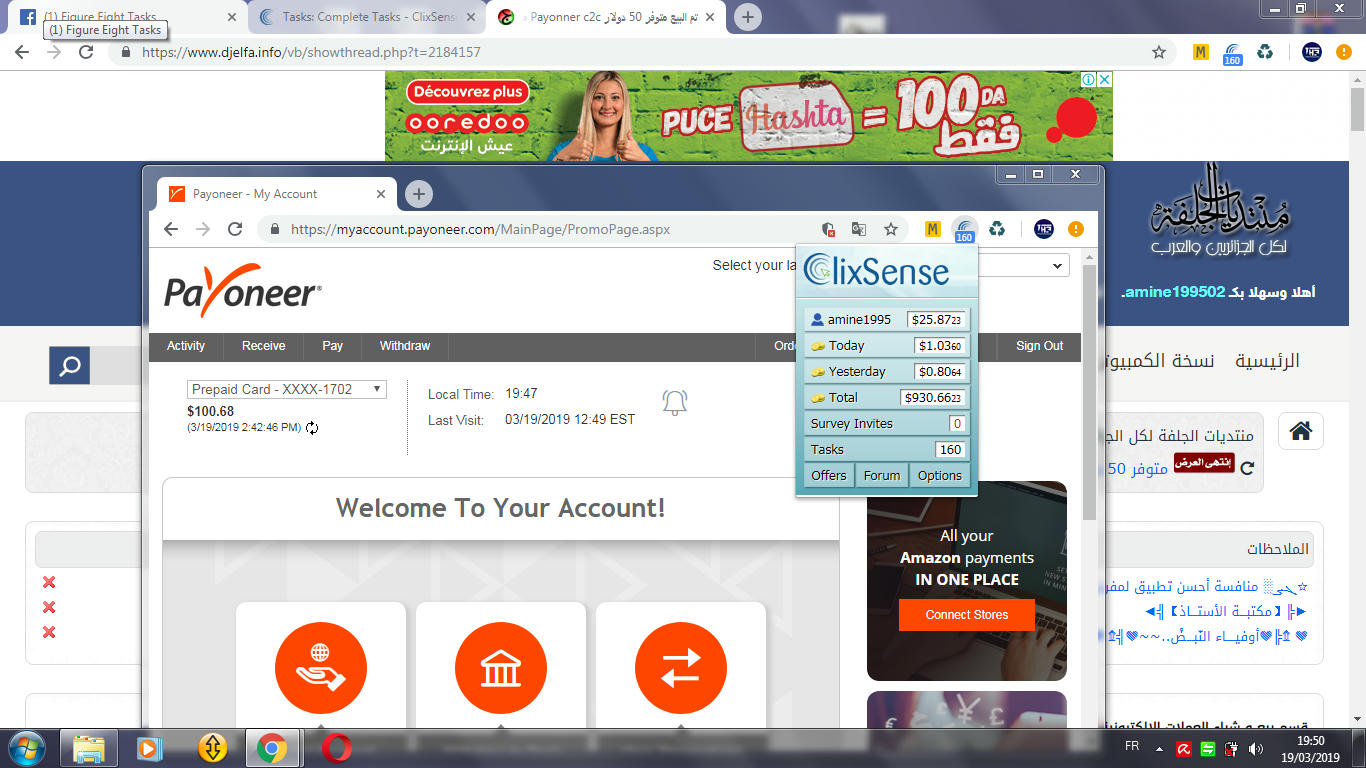Click Survey Invites in ClixSense popup
The height and width of the screenshot is (768, 1366).
coord(887,424)
